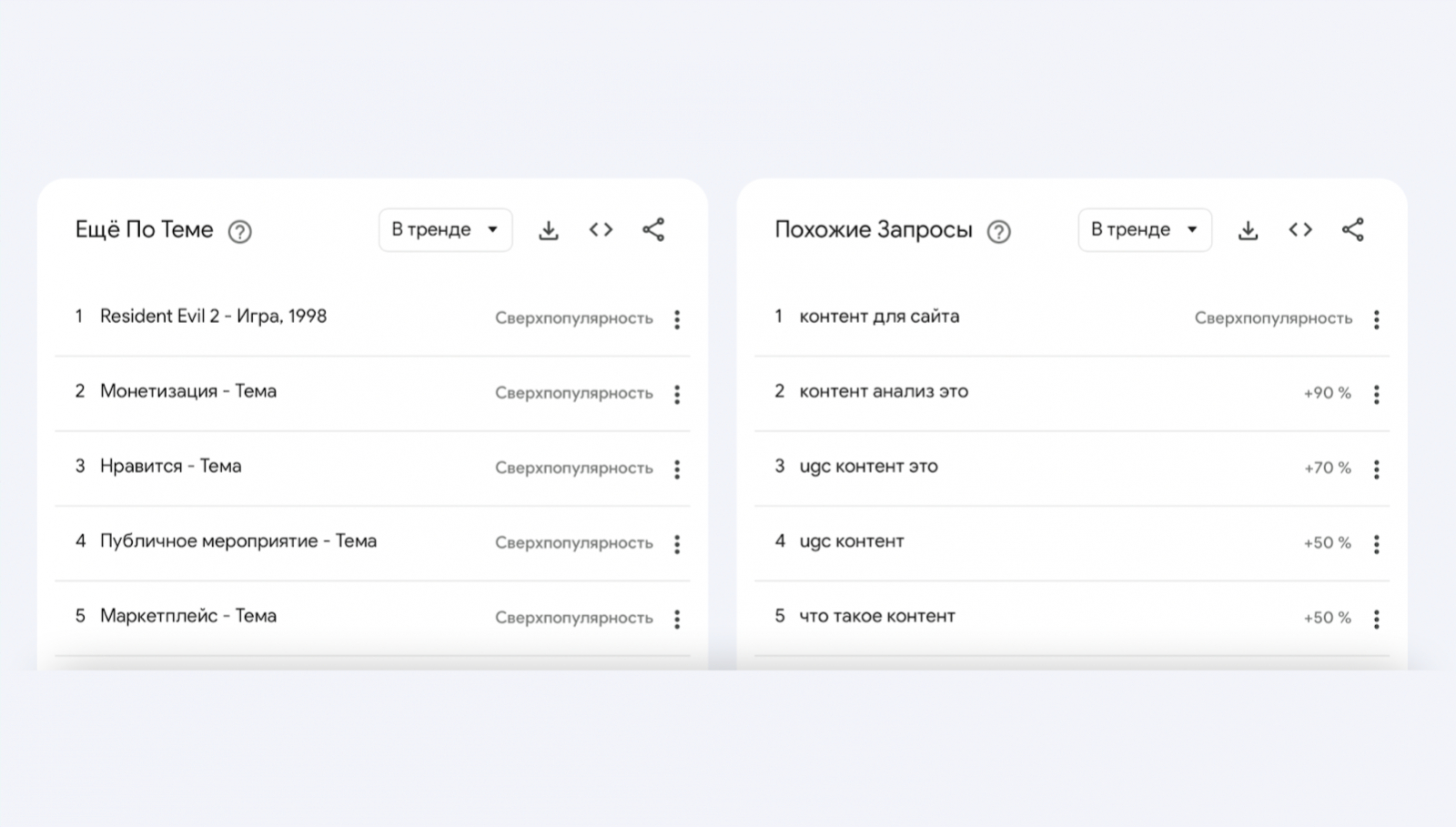Embed the Похожие Запросы widget

click(1300, 230)
